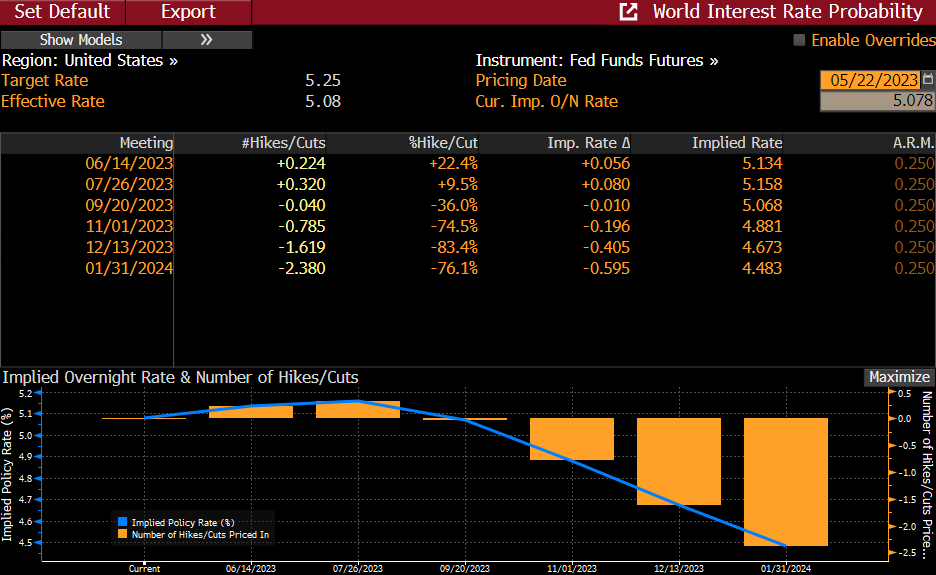Maximize the Implied Overnight Rate chart
The width and height of the screenshot is (936, 575).
(x=899, y=377)
